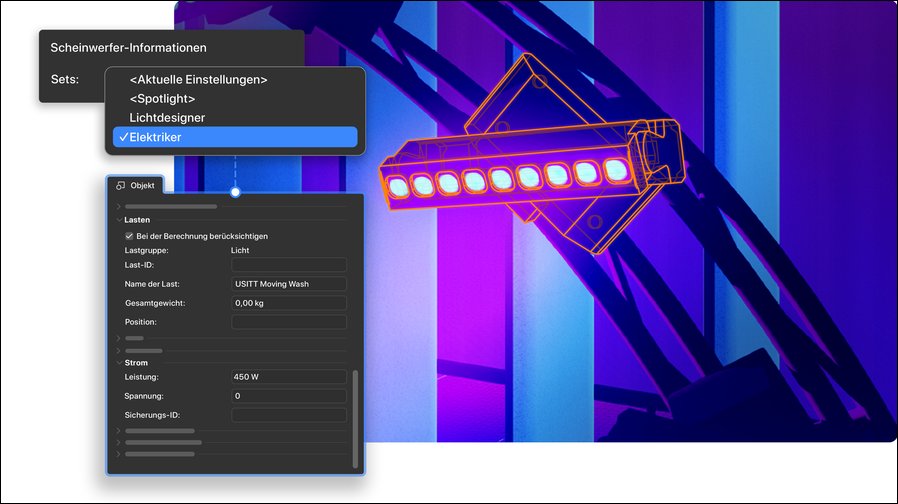
Task: Click the Scheinwerfer-Informationen title
Action: tap(128, 48)
